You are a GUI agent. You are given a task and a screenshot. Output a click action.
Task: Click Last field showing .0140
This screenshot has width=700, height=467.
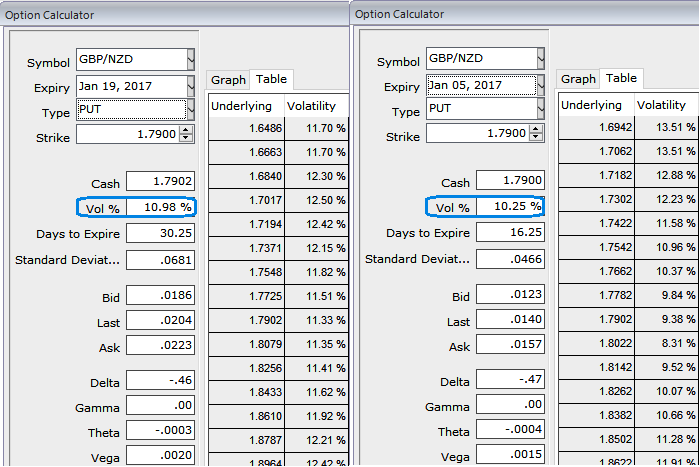click(x=510, y=319)
